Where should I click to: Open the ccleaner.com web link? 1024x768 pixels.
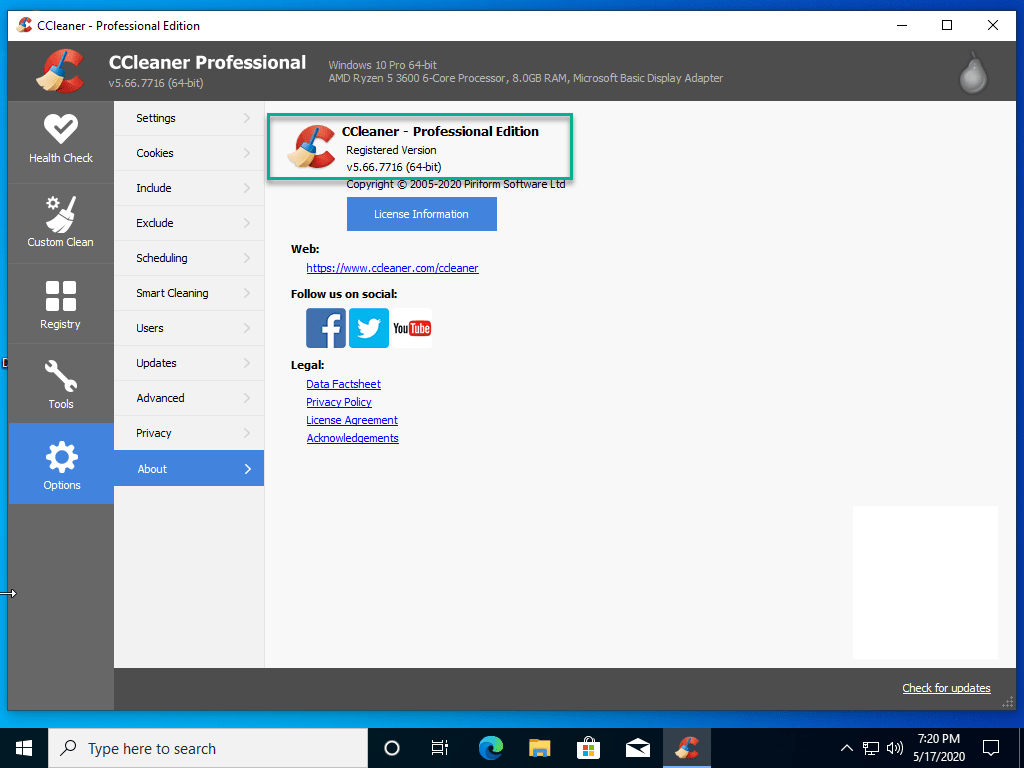(x=392, y=268)
